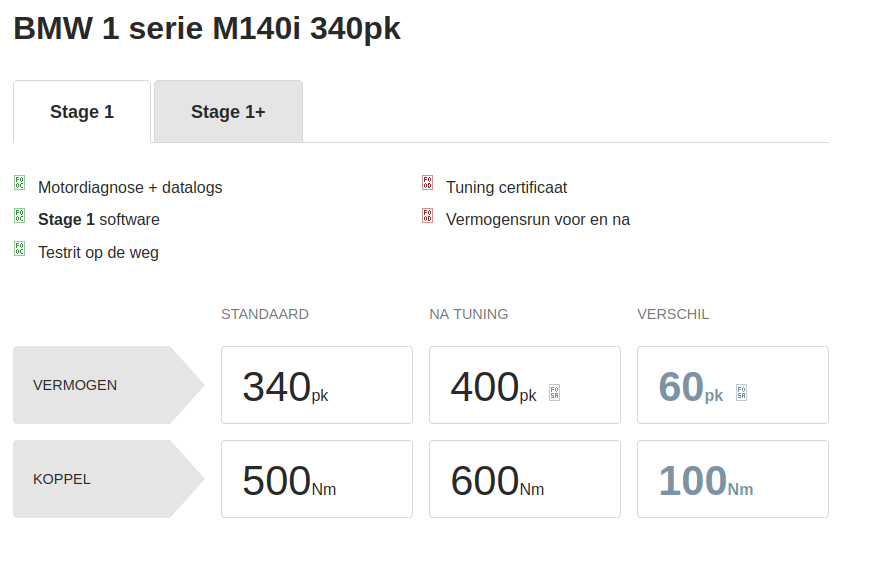Click the small icon right of 60pk
The image size is (873, 561).
point(741,393)
